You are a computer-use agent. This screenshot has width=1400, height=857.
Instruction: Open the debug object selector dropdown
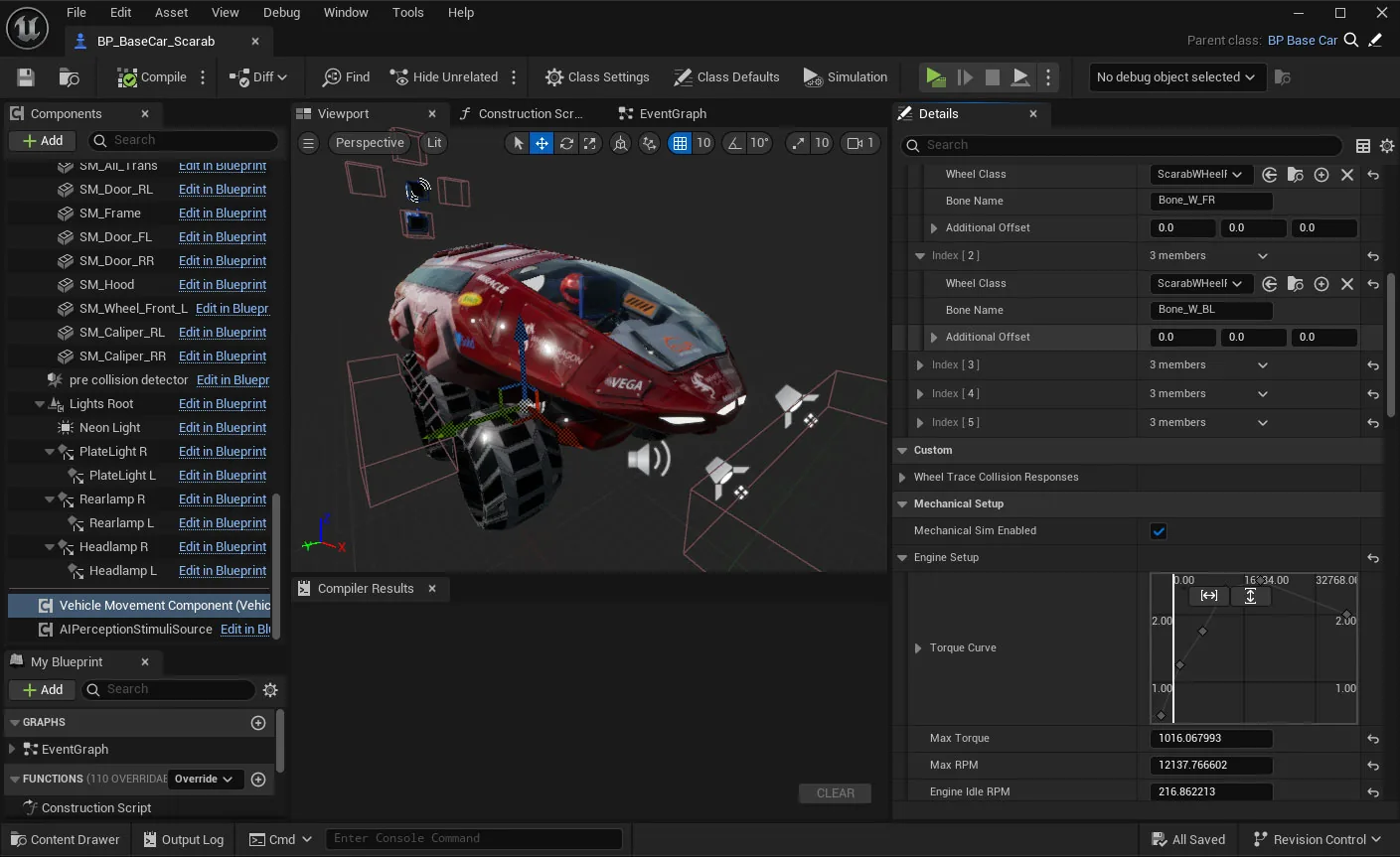tap(1176, 76)
